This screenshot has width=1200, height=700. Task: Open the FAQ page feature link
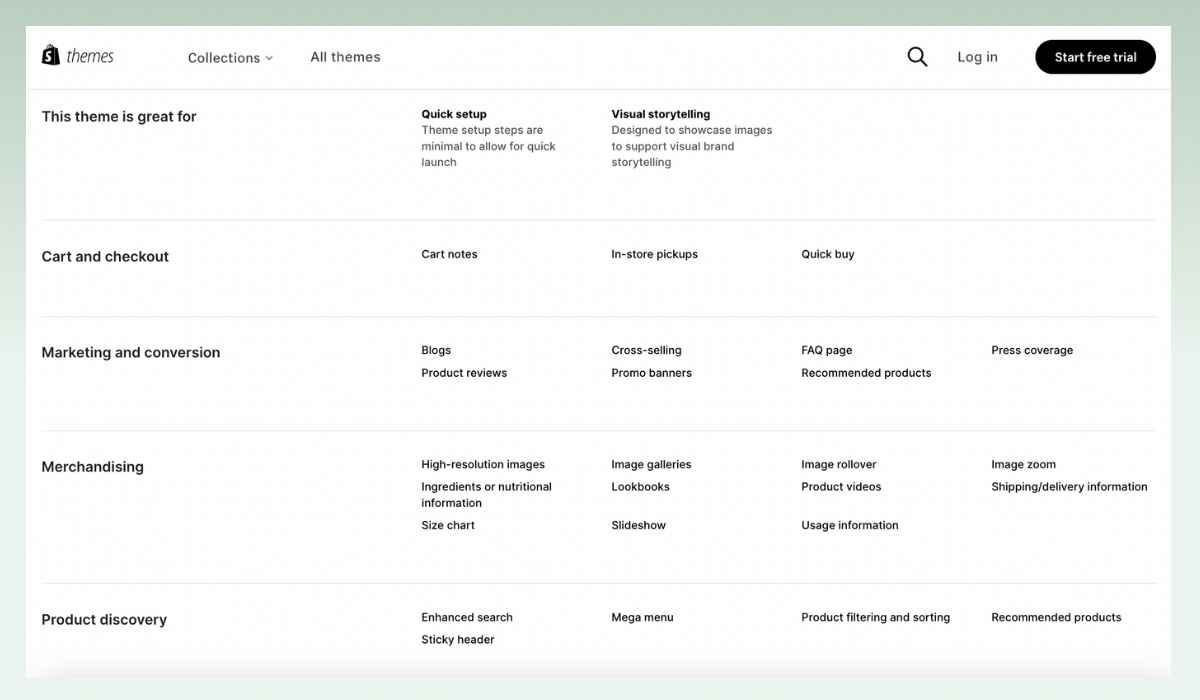(826, 350)
